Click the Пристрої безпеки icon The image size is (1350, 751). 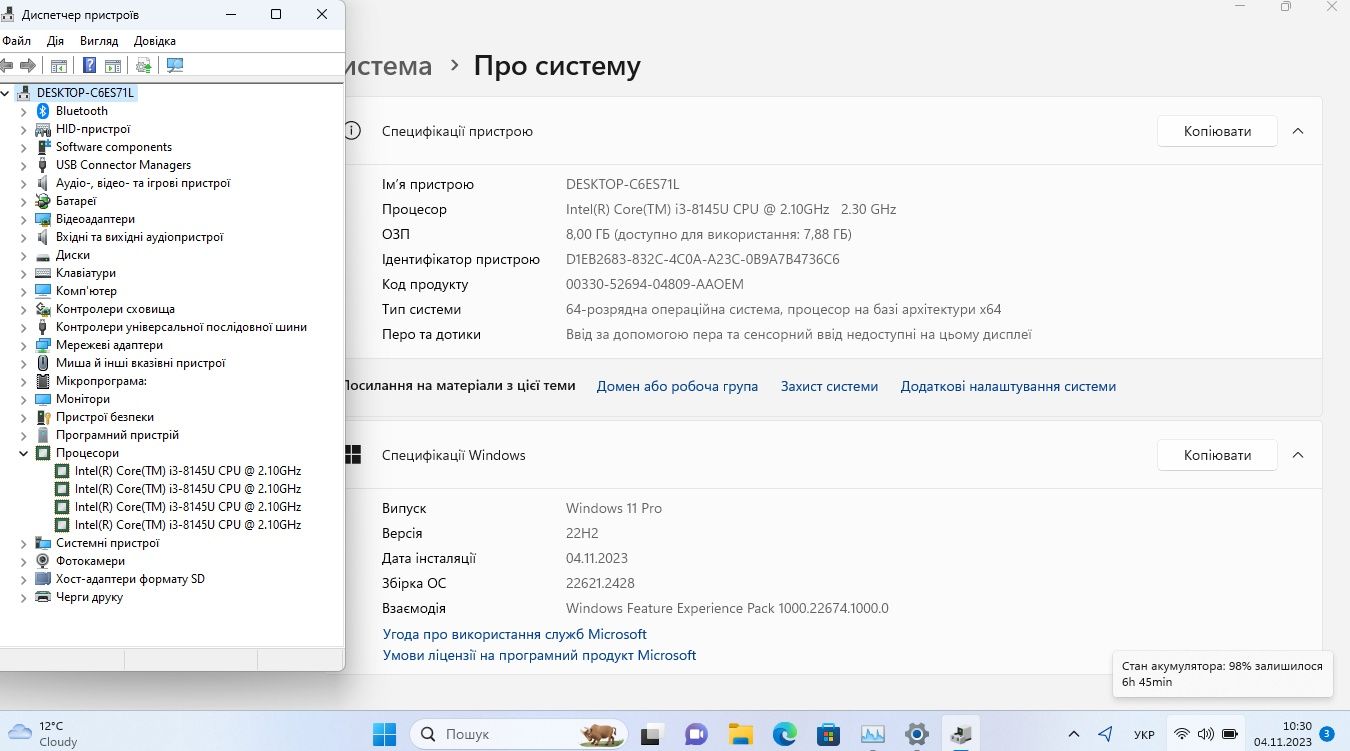click(43, 417)
